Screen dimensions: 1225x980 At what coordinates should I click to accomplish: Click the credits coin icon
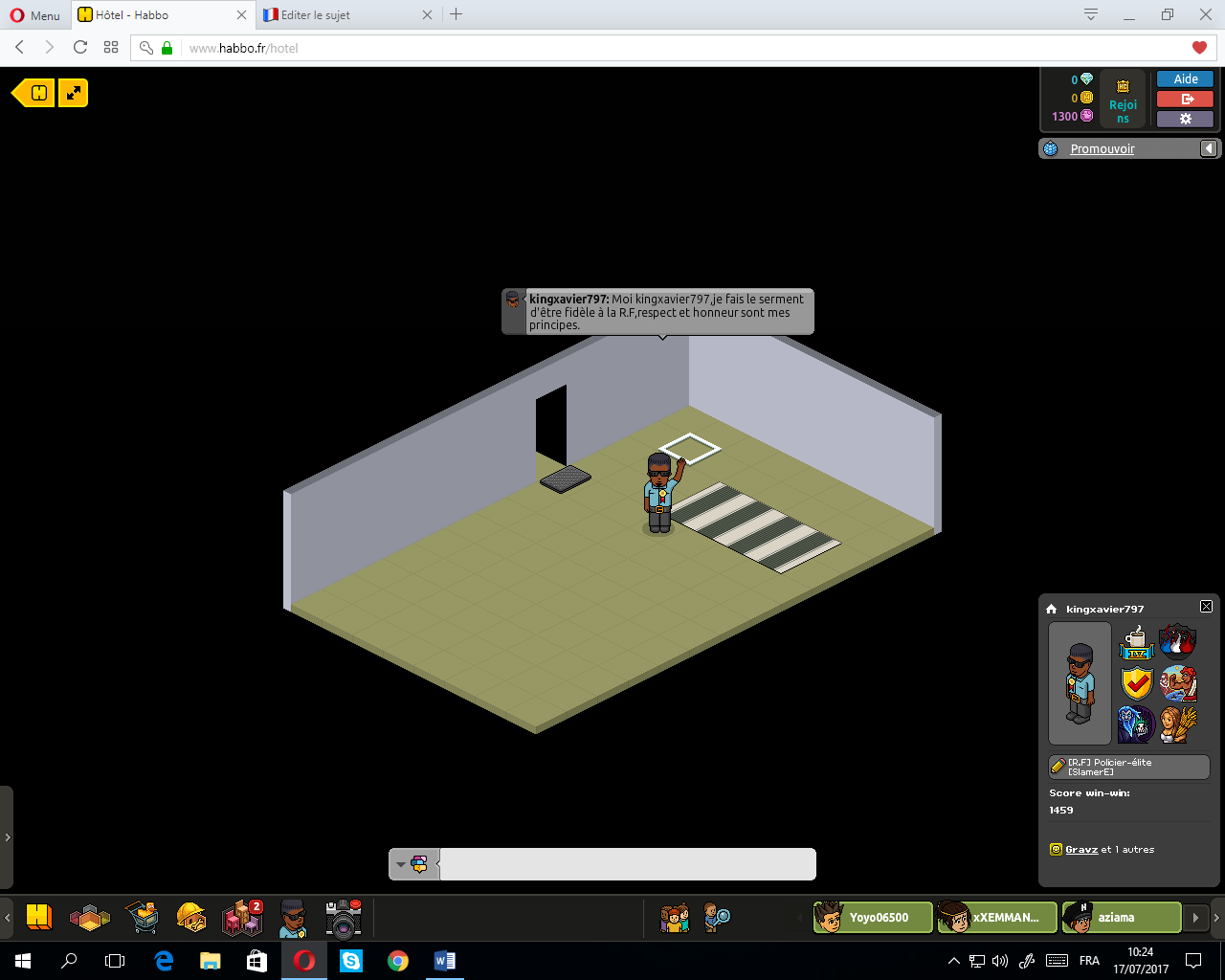(1086, 98)
